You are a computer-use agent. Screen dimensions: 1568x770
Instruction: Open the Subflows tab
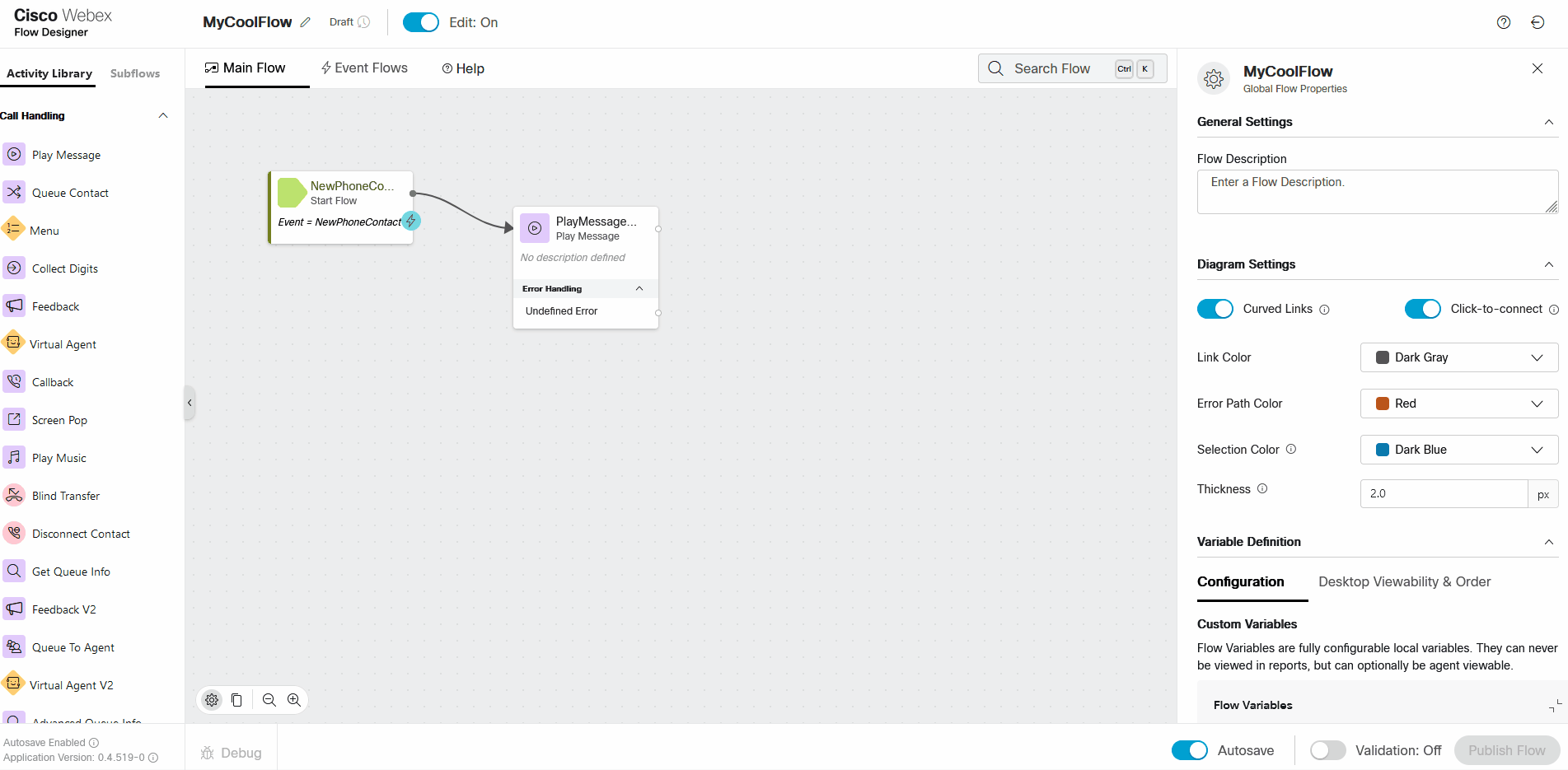135,73
